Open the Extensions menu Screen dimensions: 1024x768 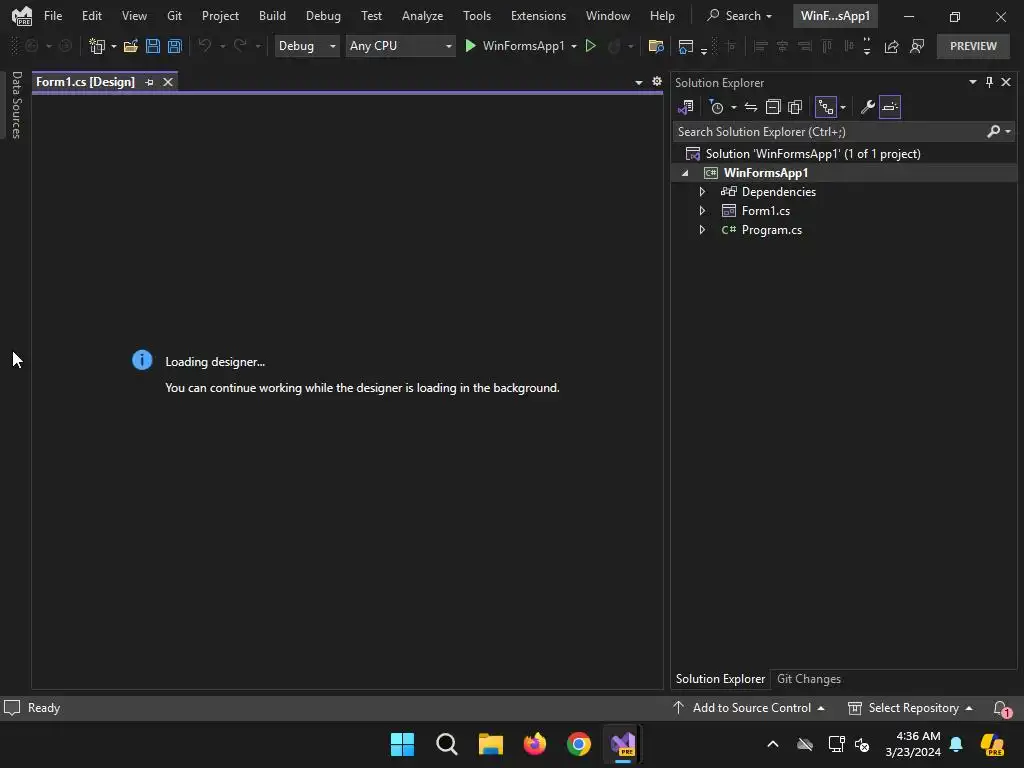[538, 16]
